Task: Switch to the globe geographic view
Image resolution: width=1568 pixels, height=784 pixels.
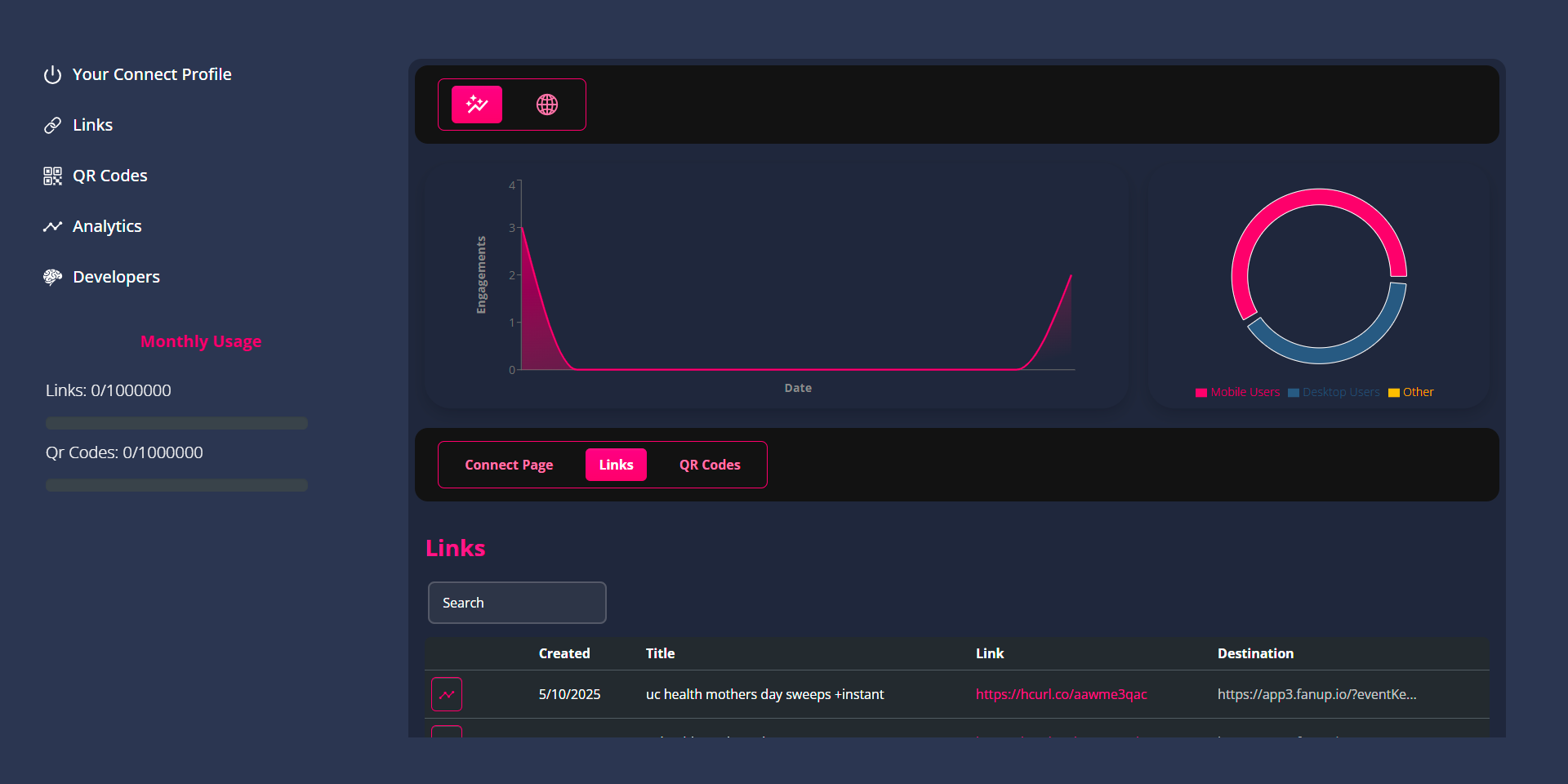Action: point(547,105)
